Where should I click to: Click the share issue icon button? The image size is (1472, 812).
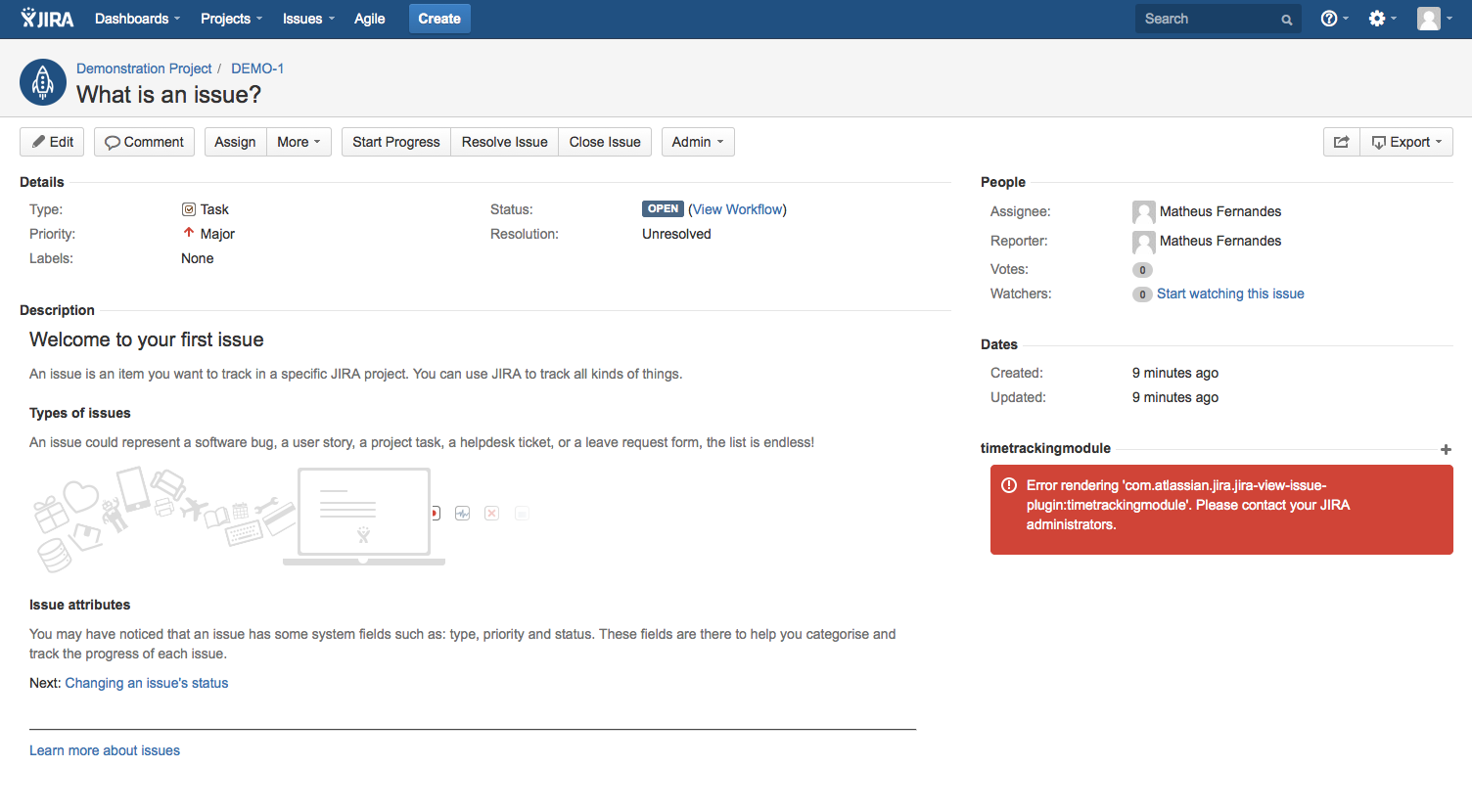(1342, 142)
